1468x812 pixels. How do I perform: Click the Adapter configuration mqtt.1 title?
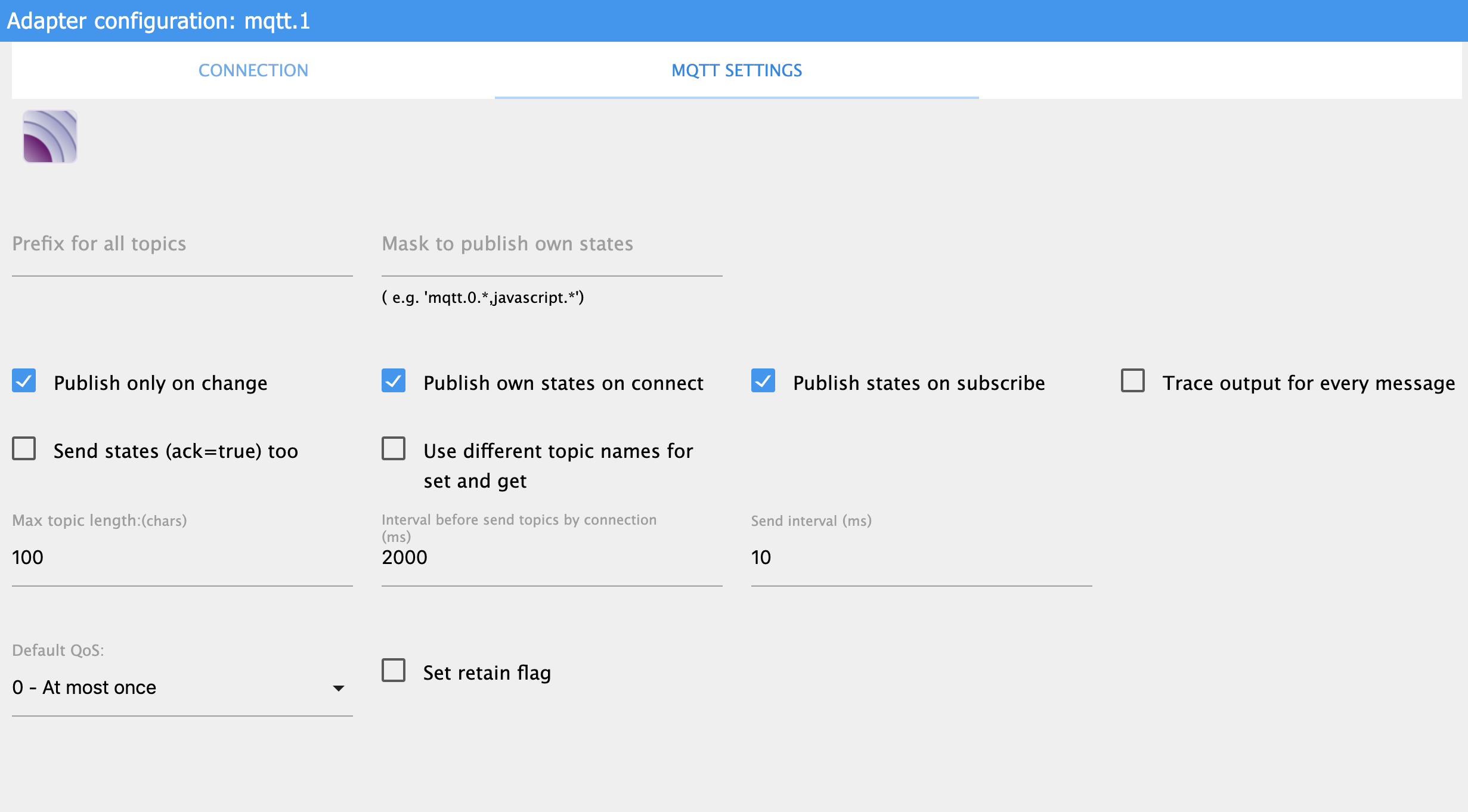[x=158, y=21]
